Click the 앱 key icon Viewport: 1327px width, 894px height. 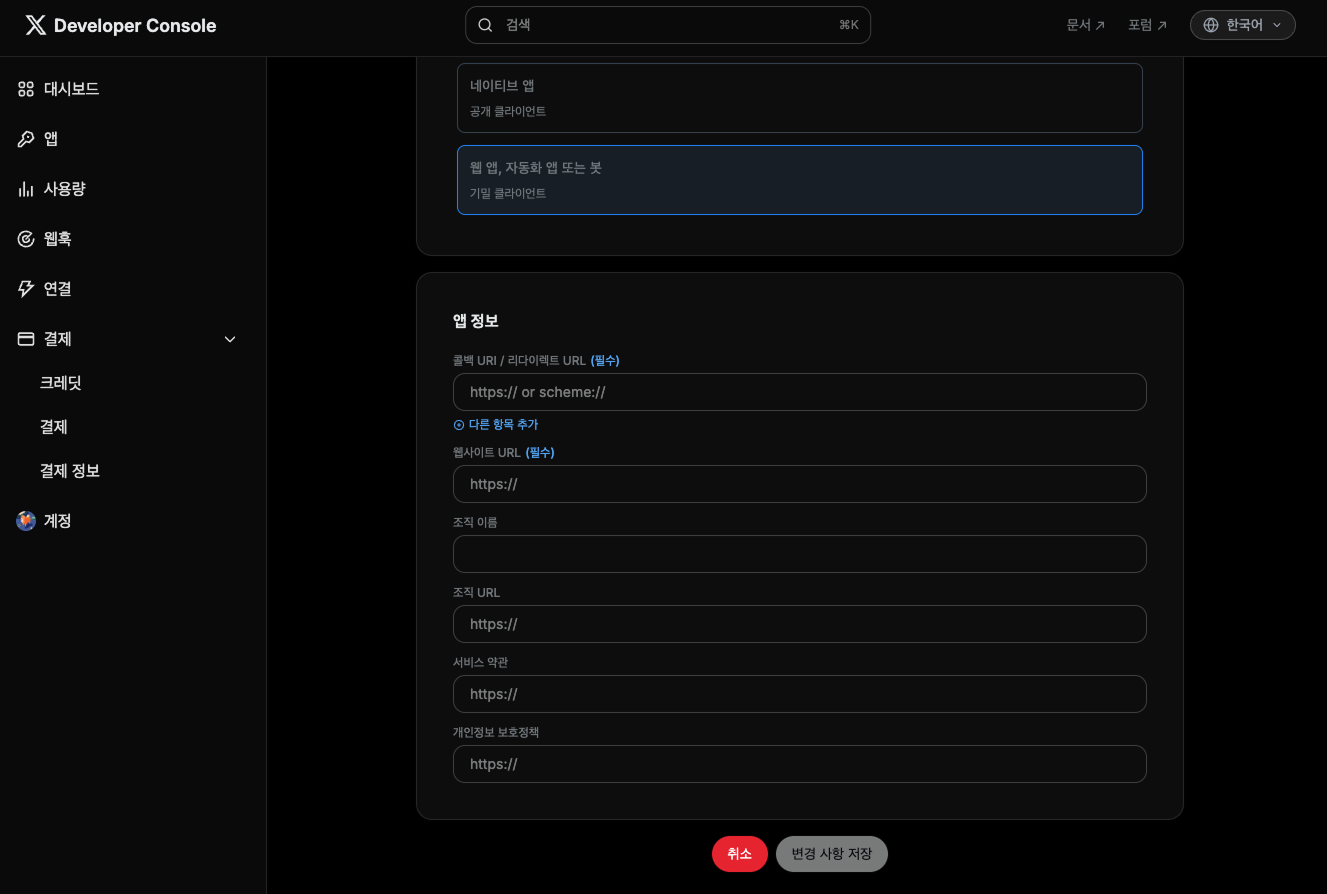pyautogui.click(x=26, y=139)
